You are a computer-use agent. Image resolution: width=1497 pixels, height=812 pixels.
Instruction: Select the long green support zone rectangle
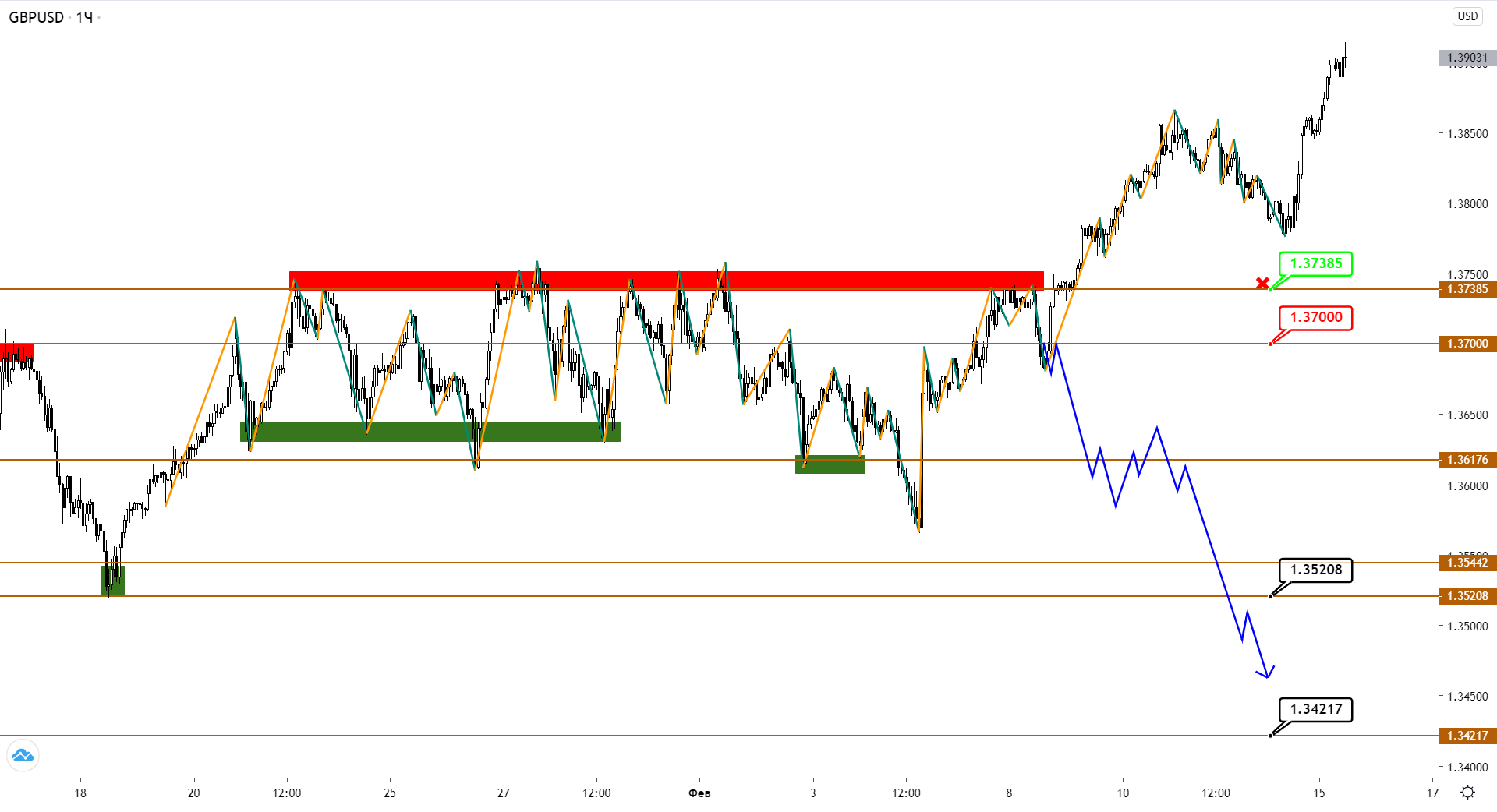(430, 432)
